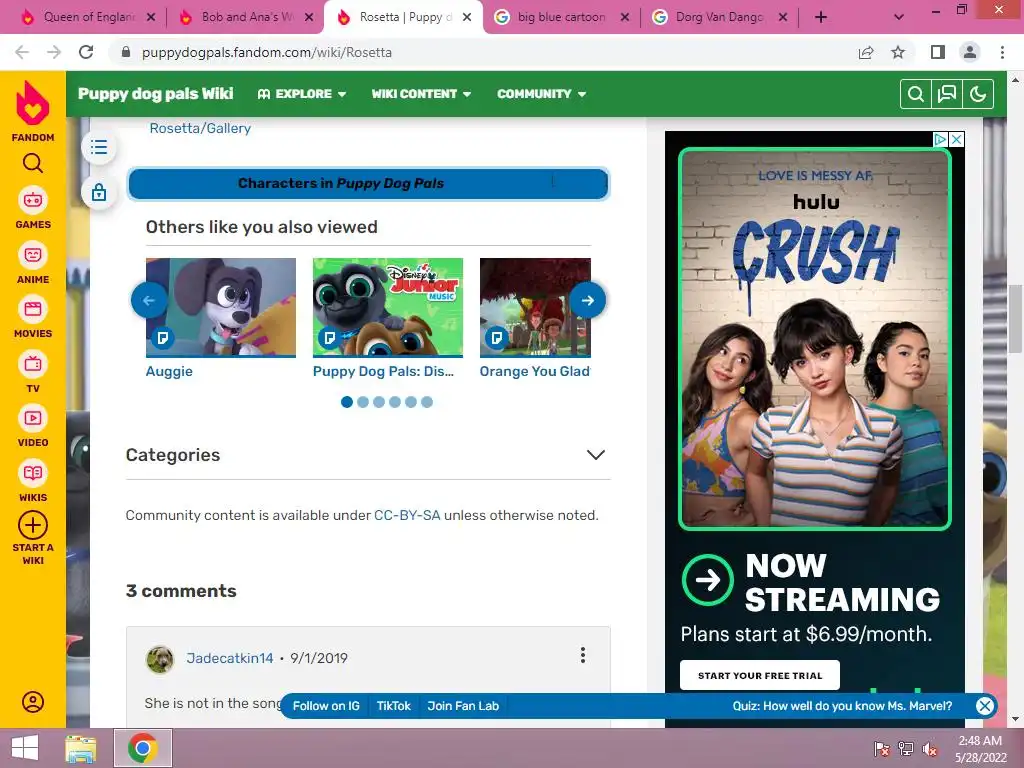
Task: Open search from the Fandom sidebar
Action: pos(33,163)
